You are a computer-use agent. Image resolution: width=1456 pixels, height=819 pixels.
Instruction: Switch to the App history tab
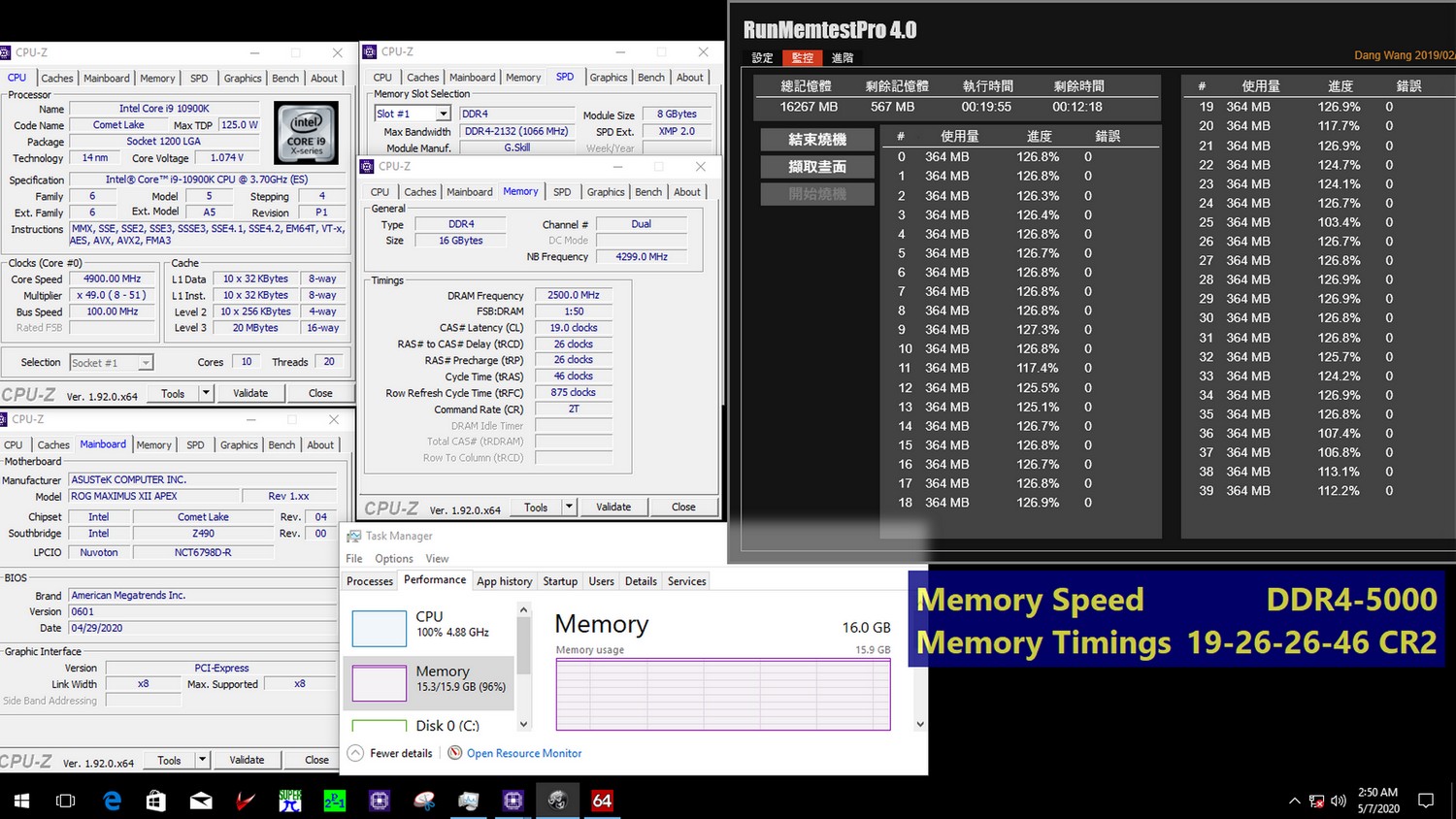pyautogui.click(x=505, y=581)
